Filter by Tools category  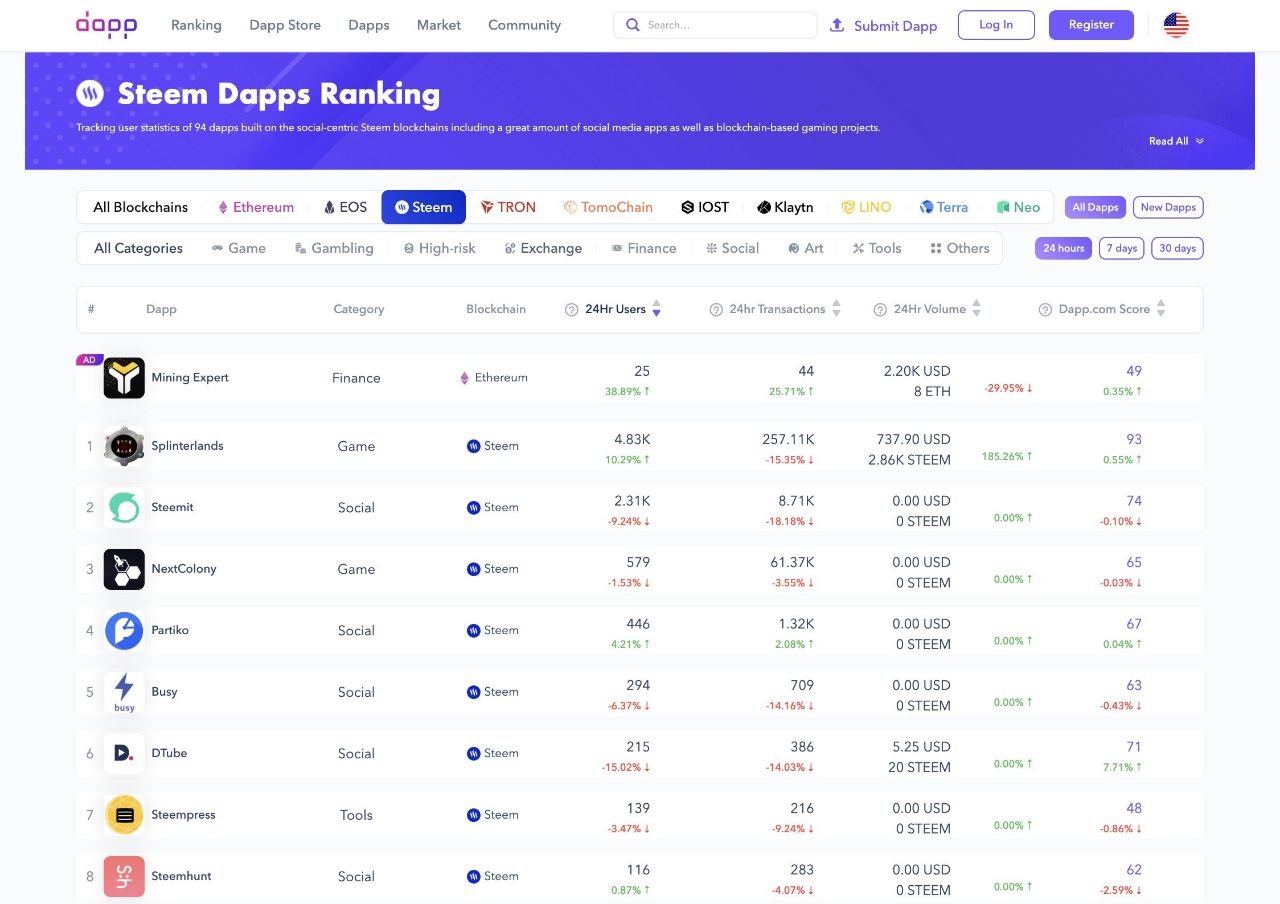click(x=877, y=248)
